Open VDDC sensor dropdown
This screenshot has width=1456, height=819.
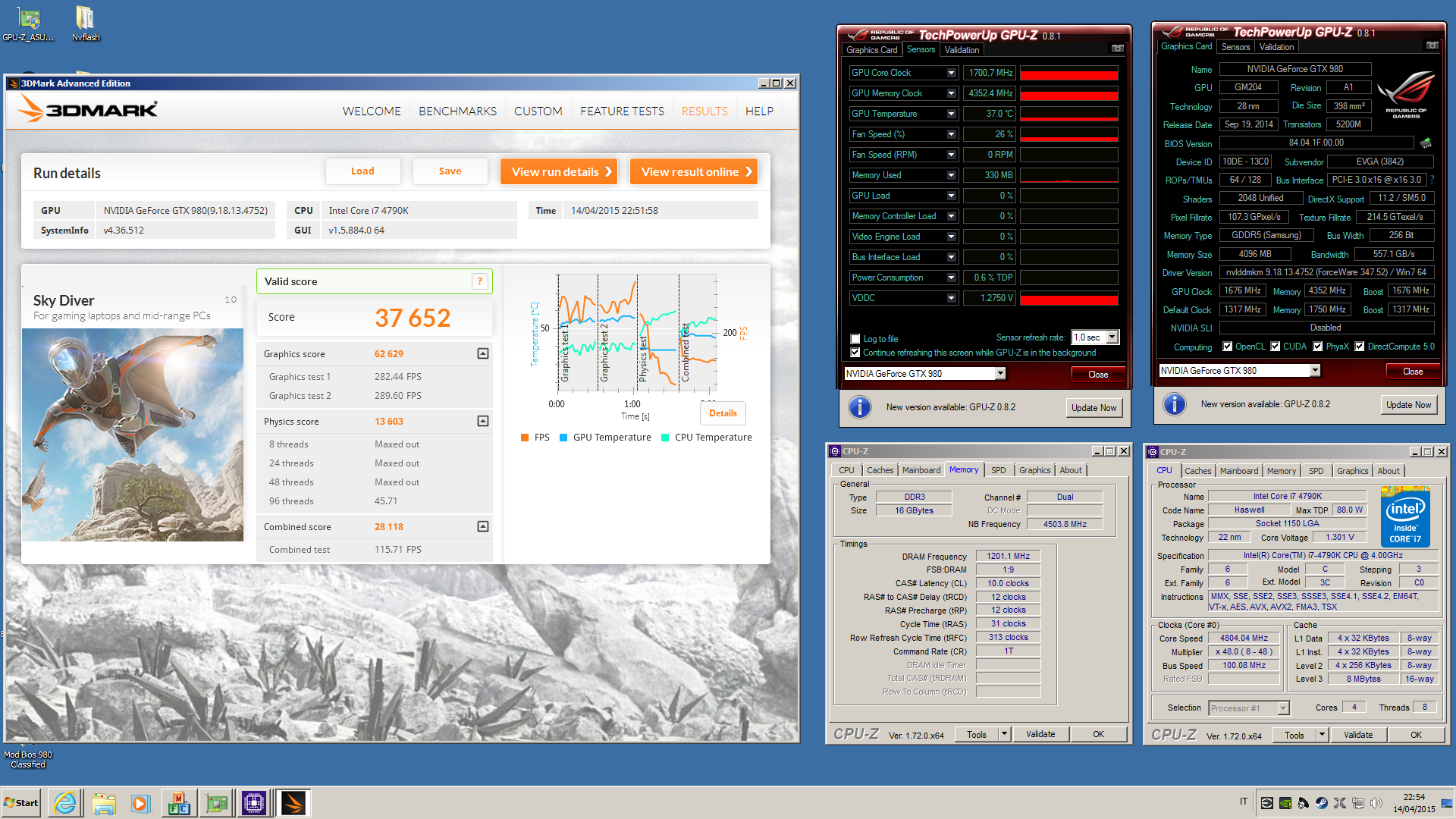(x=951, y=298)
